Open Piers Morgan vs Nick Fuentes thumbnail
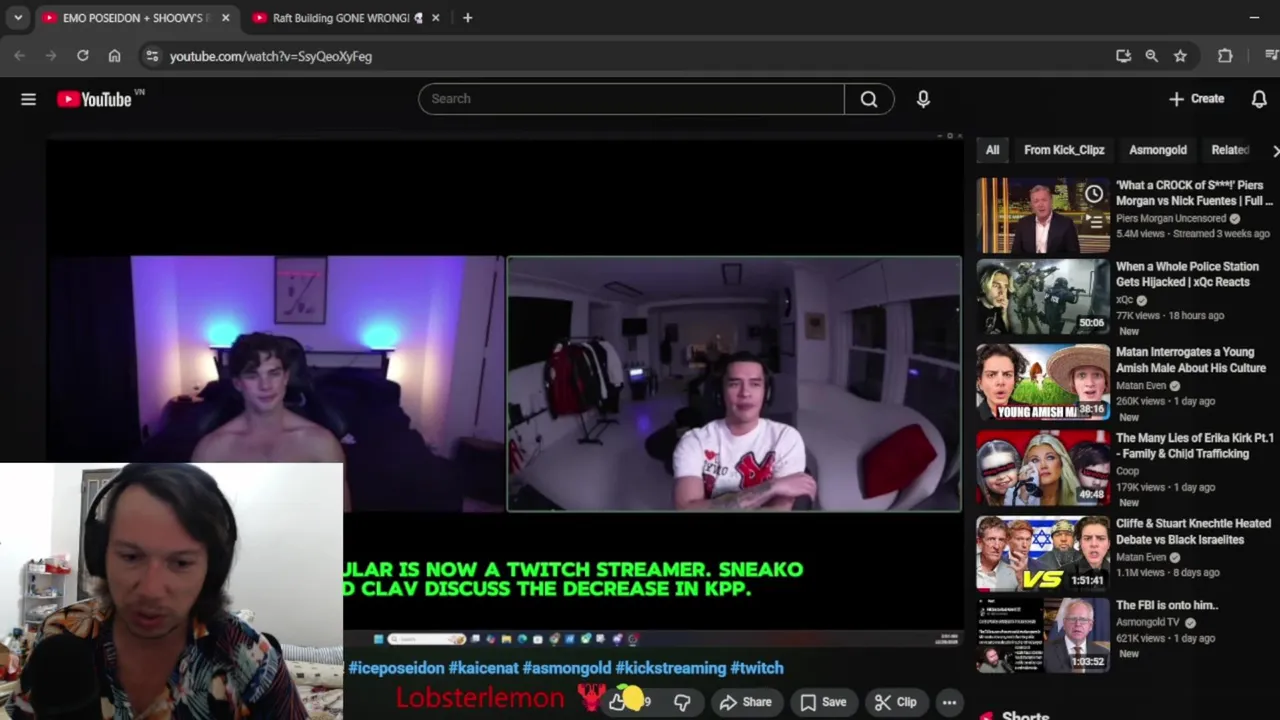 (1043, 215)
